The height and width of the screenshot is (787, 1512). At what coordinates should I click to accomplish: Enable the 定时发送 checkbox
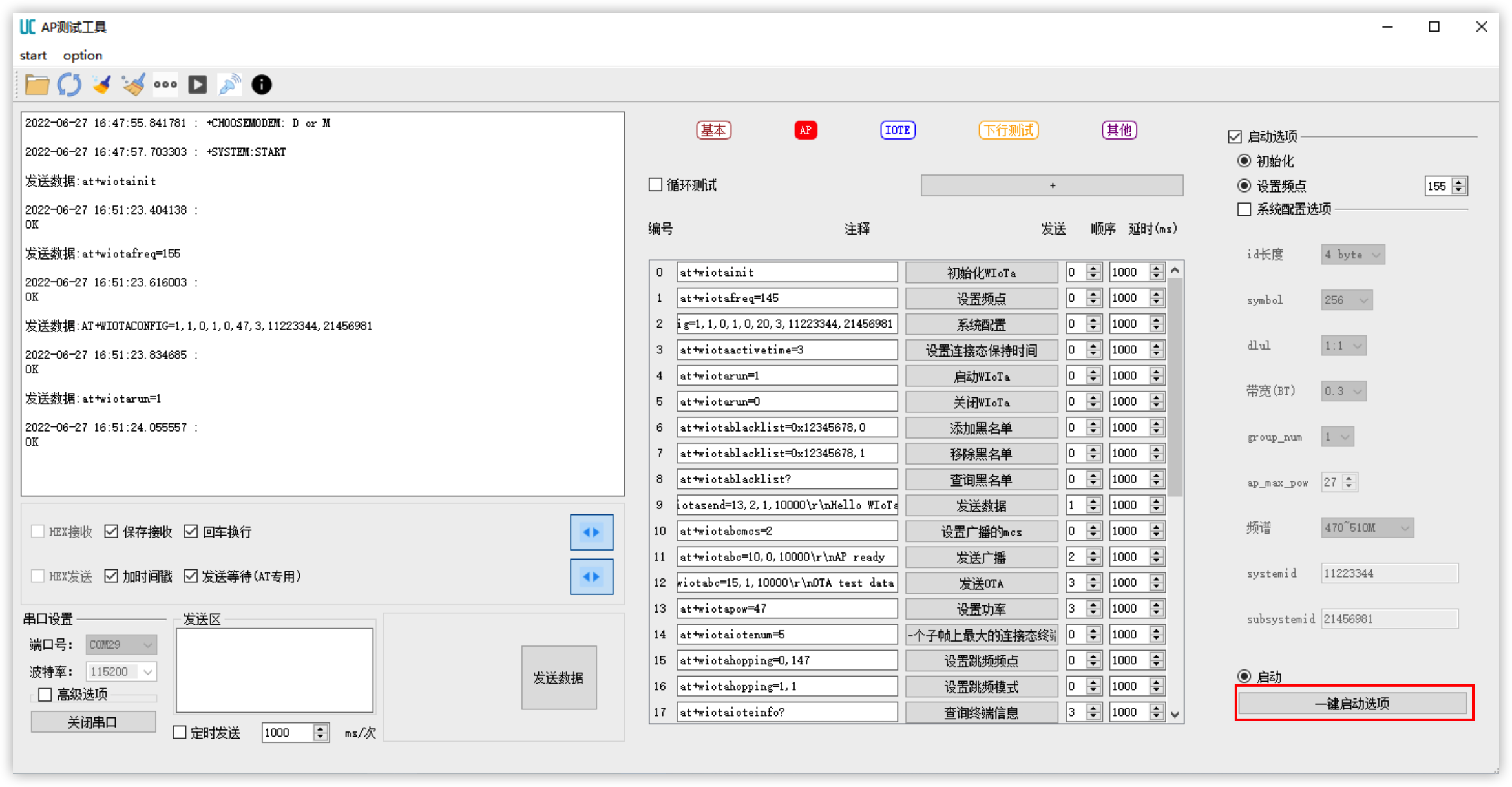click(x=180, y=732)
